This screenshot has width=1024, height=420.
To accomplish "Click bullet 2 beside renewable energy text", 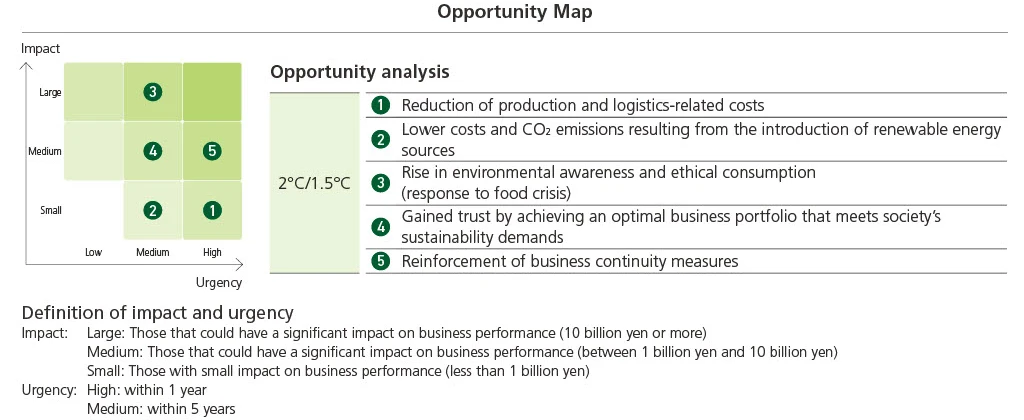I will pos(380,140).
